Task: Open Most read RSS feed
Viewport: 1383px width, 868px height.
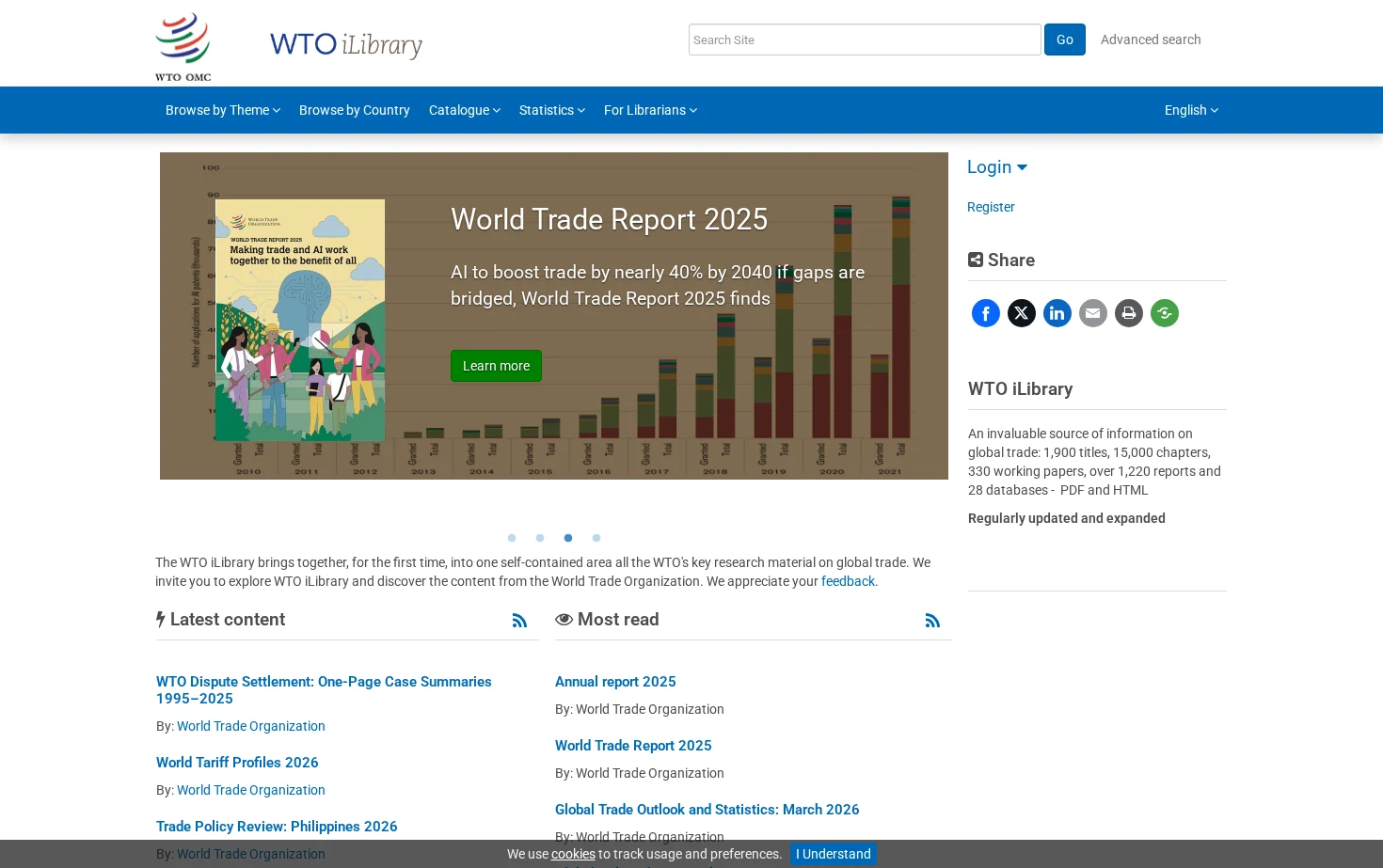Action: (x=932, y=621)
